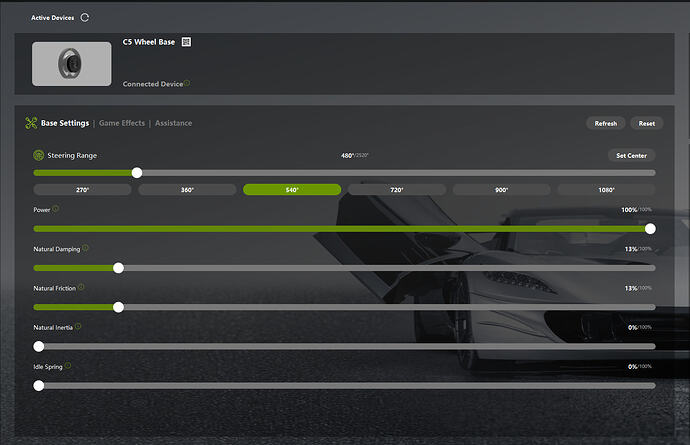Click the Steering Range slider handle
690x445 pixels.
tap(137, 173)
